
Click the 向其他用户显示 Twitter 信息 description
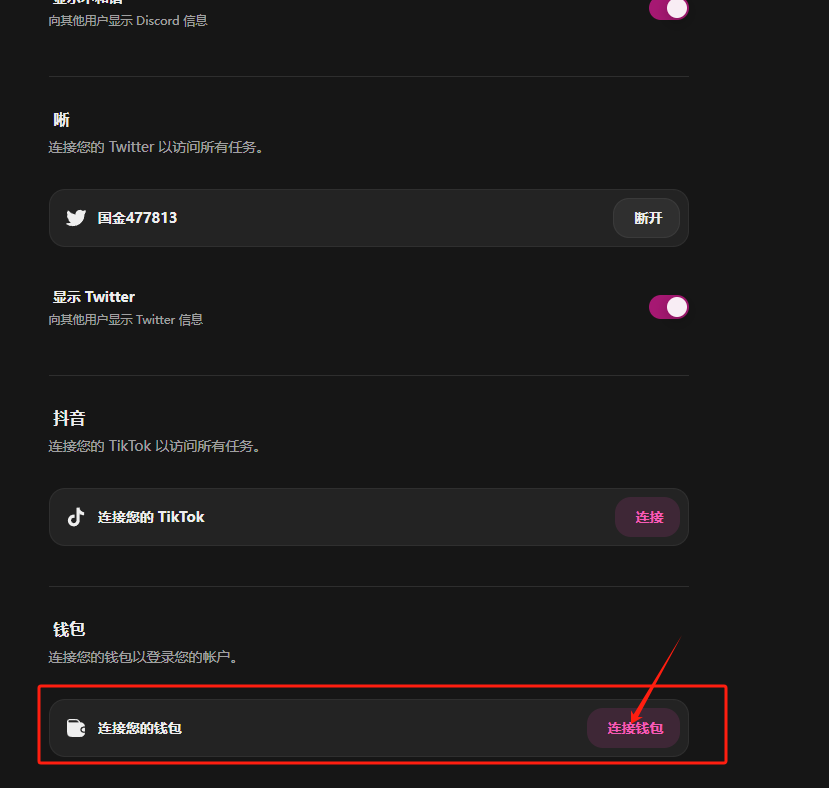[126, 319]
